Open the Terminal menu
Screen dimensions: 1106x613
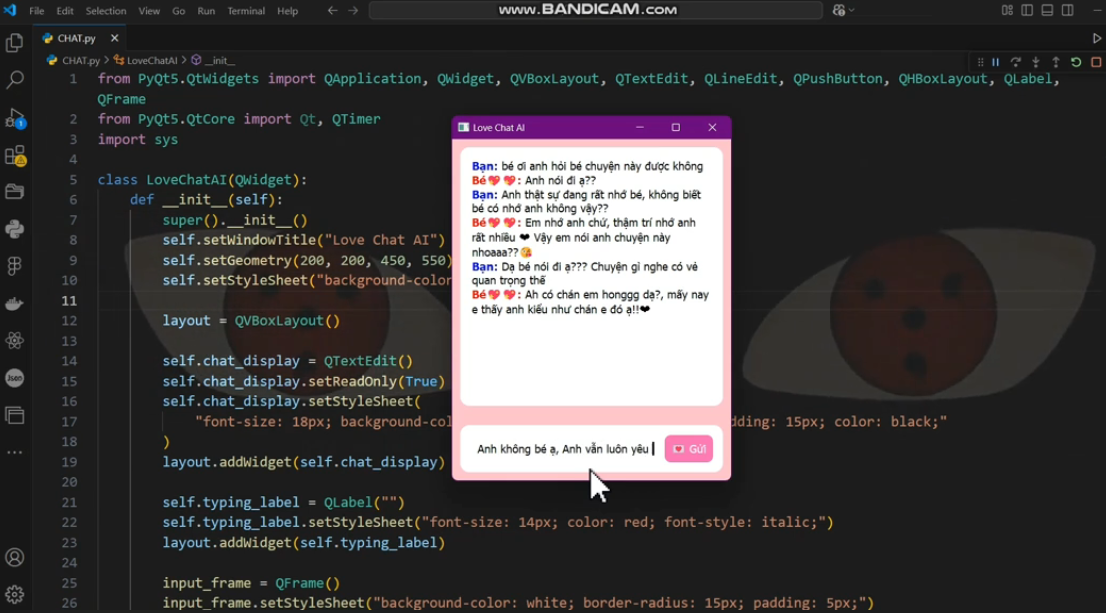coord(244,11)
